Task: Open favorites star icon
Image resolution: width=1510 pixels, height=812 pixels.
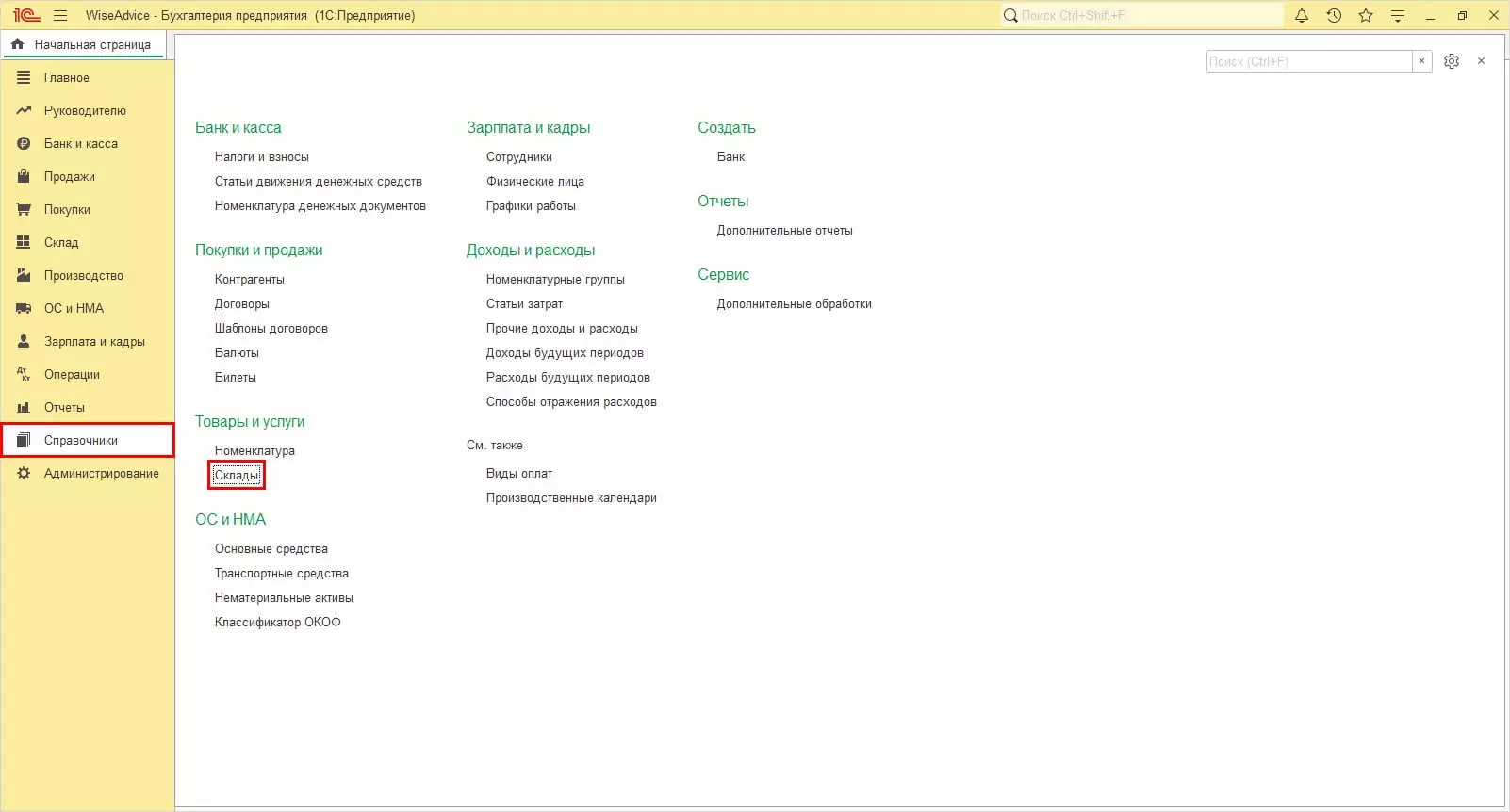Action: 1366,15
